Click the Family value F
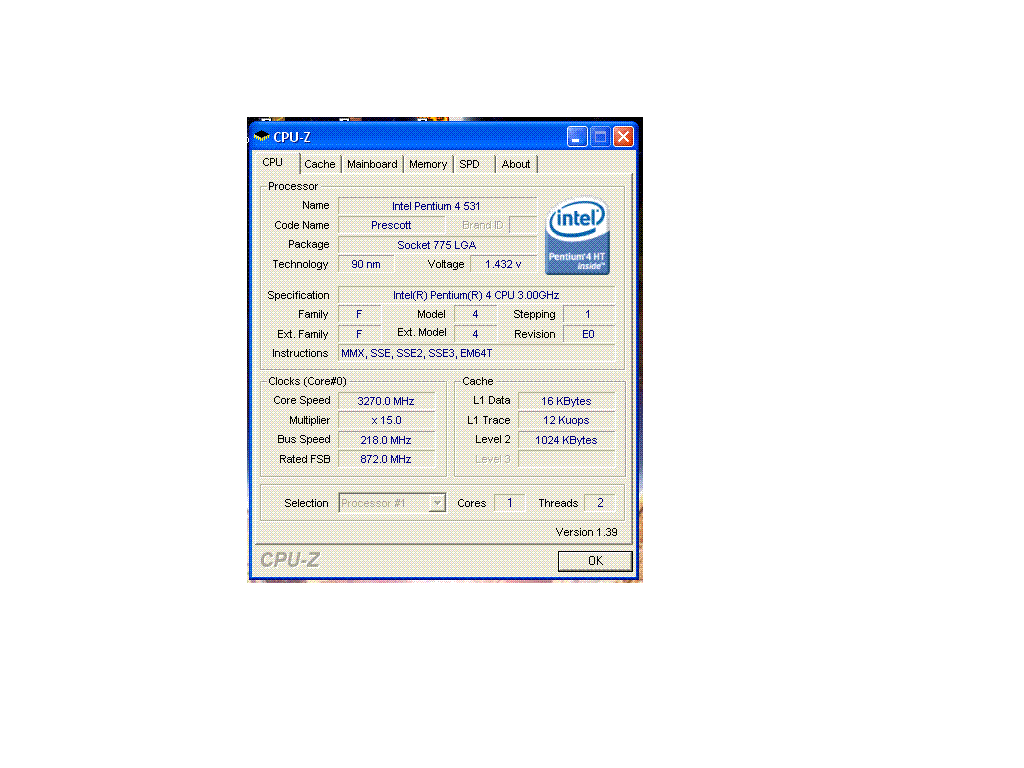Image resolution: width=1024 pixels, height=768 pixels. 359,314
